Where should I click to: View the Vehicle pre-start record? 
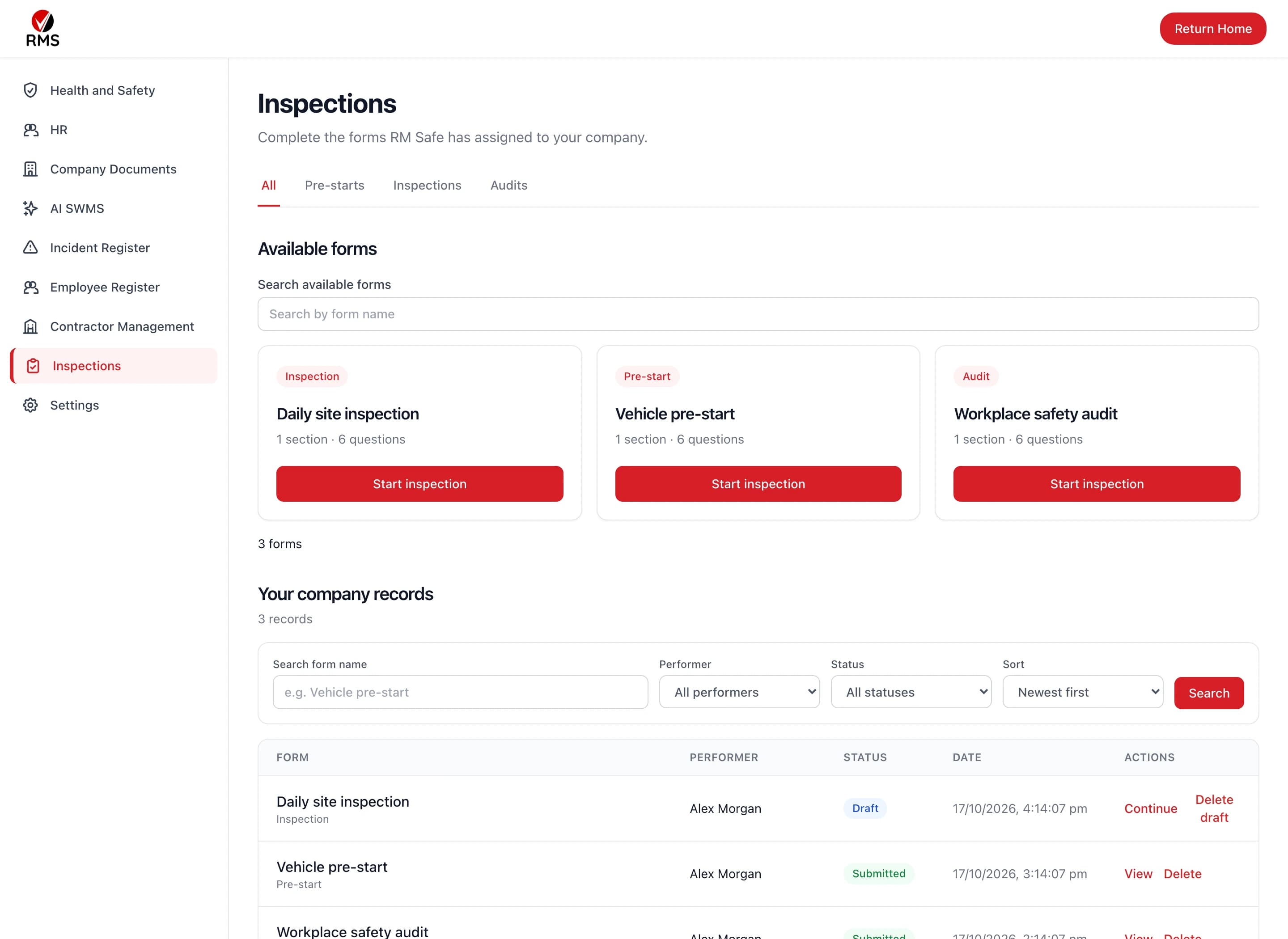point(1138,874)
